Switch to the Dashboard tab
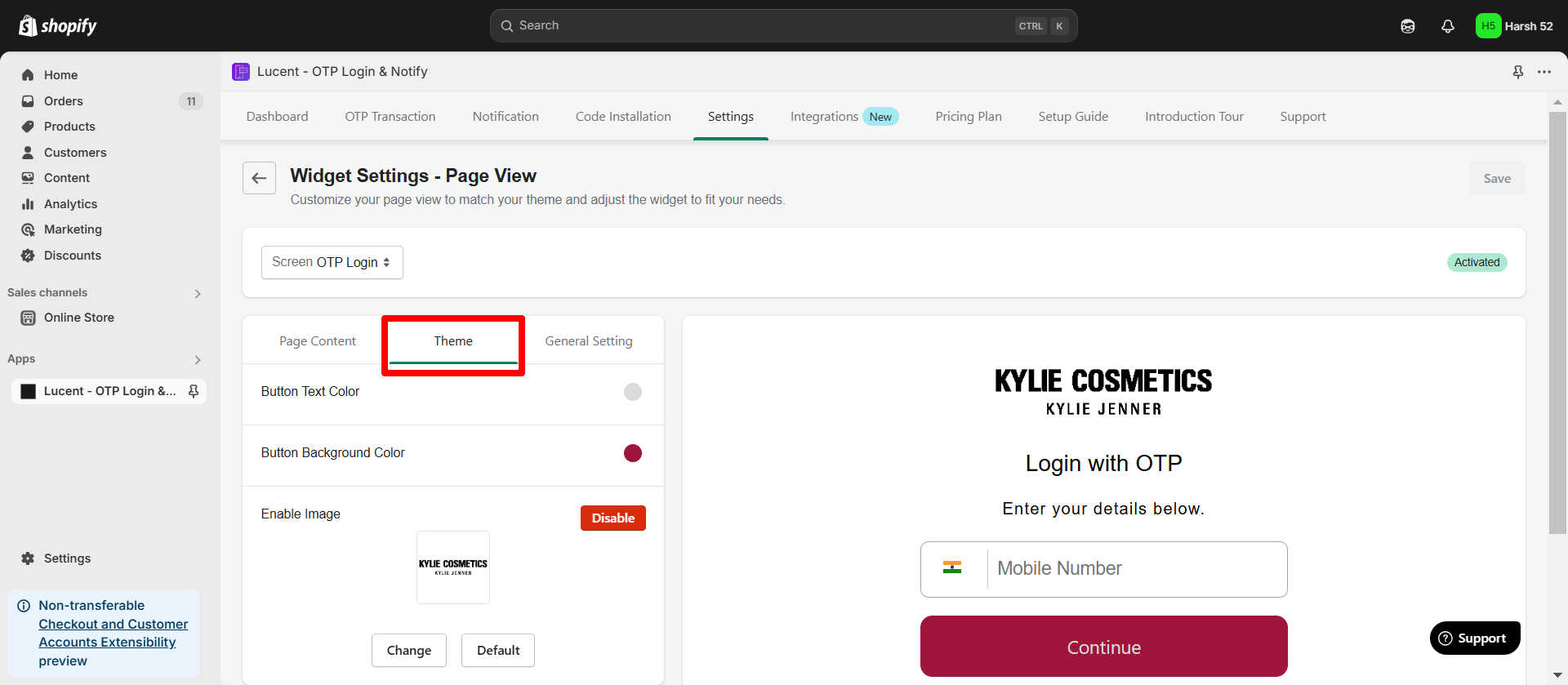Screen dimensions: 1568x685 point(278,117)
